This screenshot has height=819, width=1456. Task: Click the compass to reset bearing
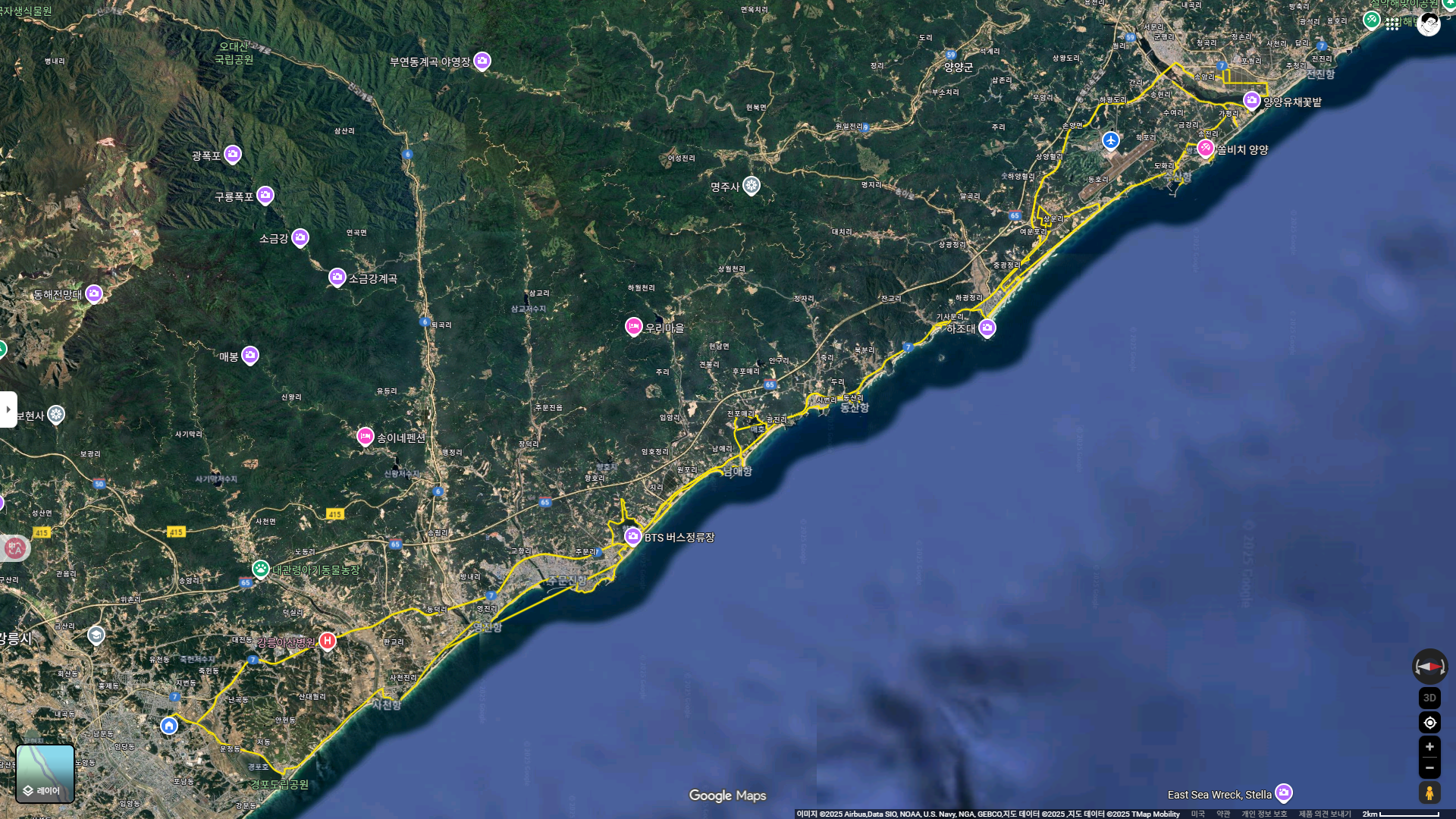coord(1429,667)
